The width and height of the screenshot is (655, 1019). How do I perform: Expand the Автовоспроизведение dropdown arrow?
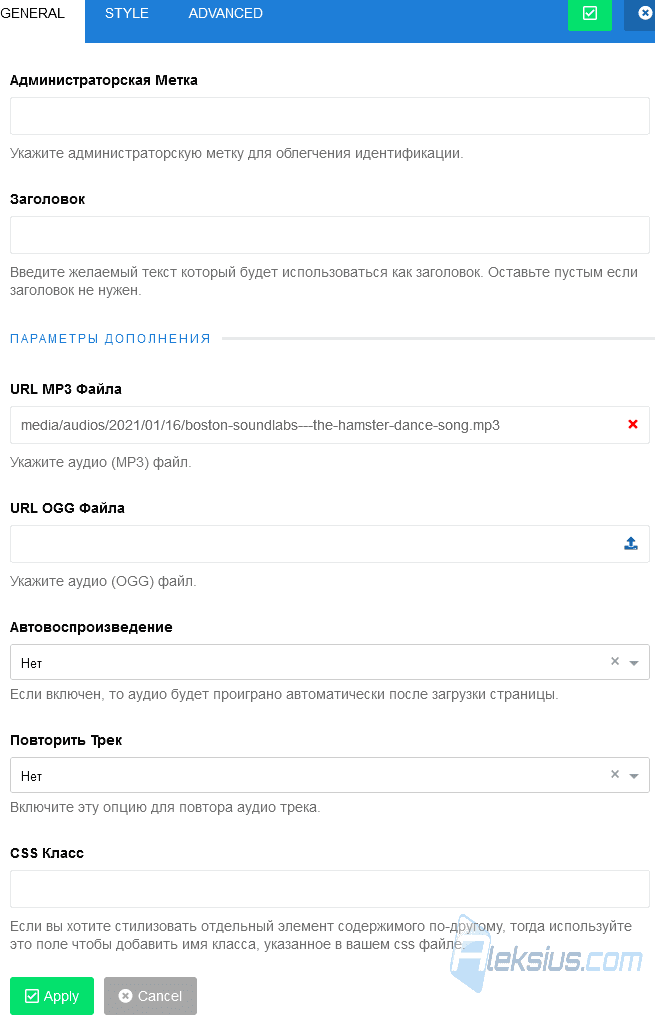coord(634,663)
